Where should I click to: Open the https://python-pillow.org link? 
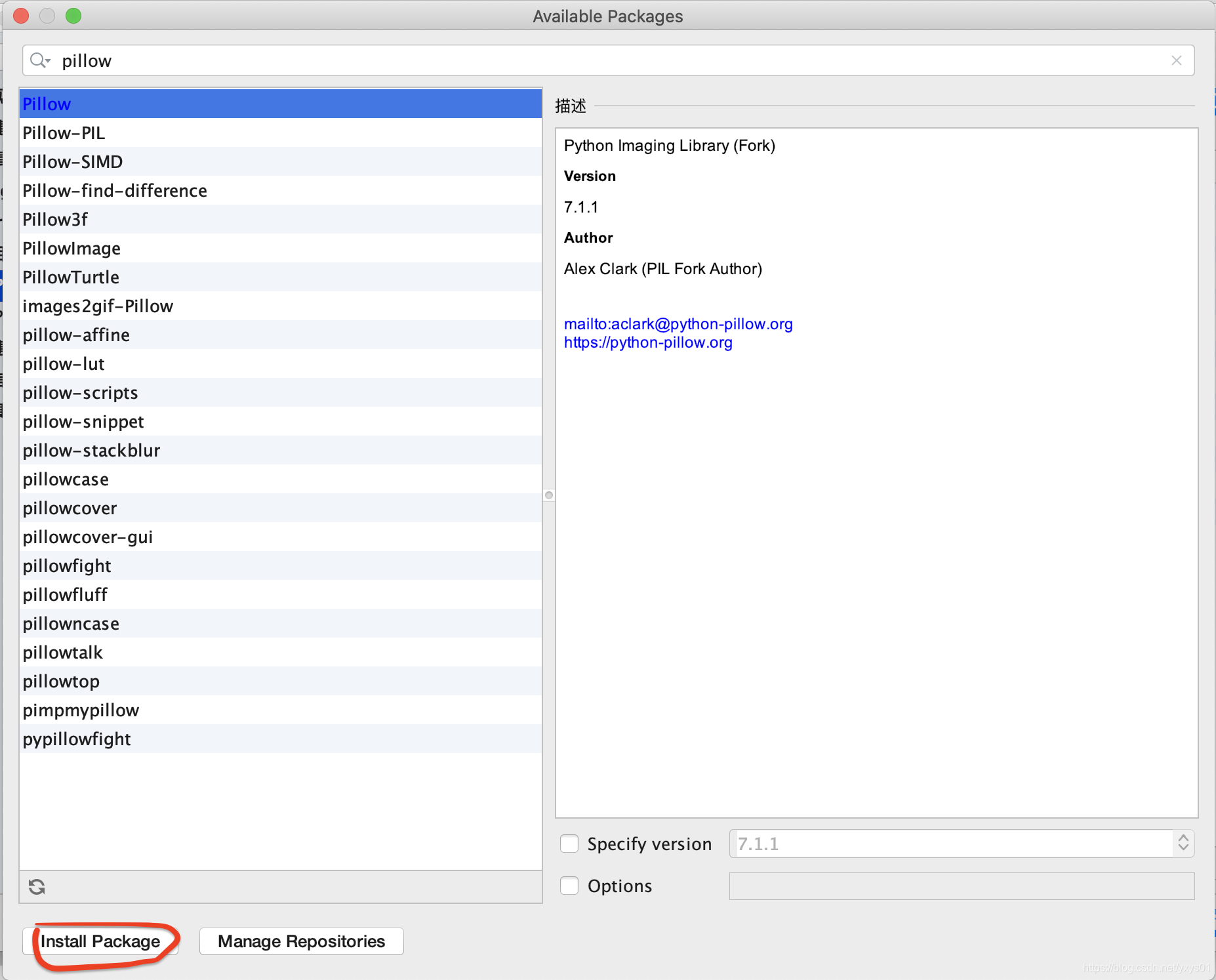[x=648, y=342]
